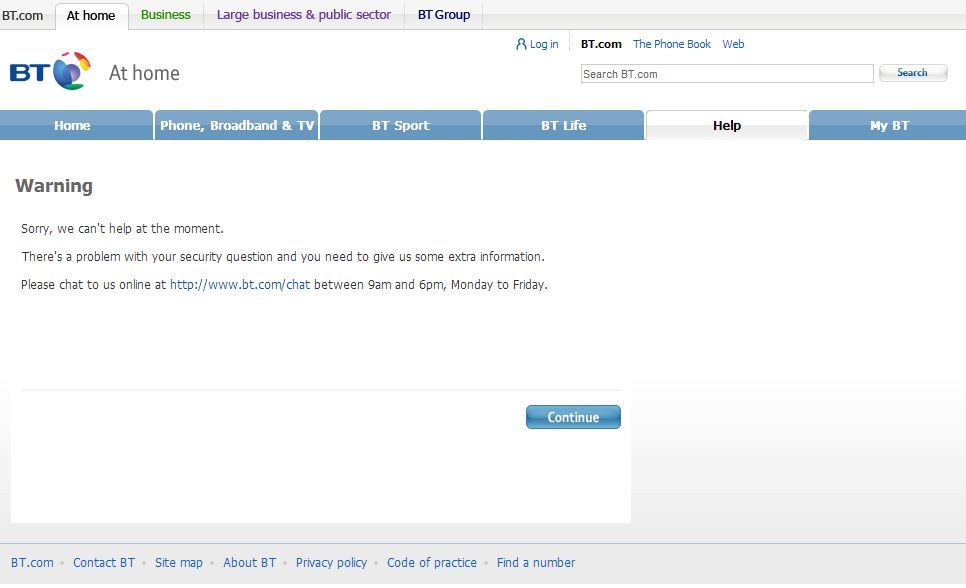The width and height of the screenshot is (966, 588).
Task: Select the At home top tab
Action: click(x=91, y=15)
